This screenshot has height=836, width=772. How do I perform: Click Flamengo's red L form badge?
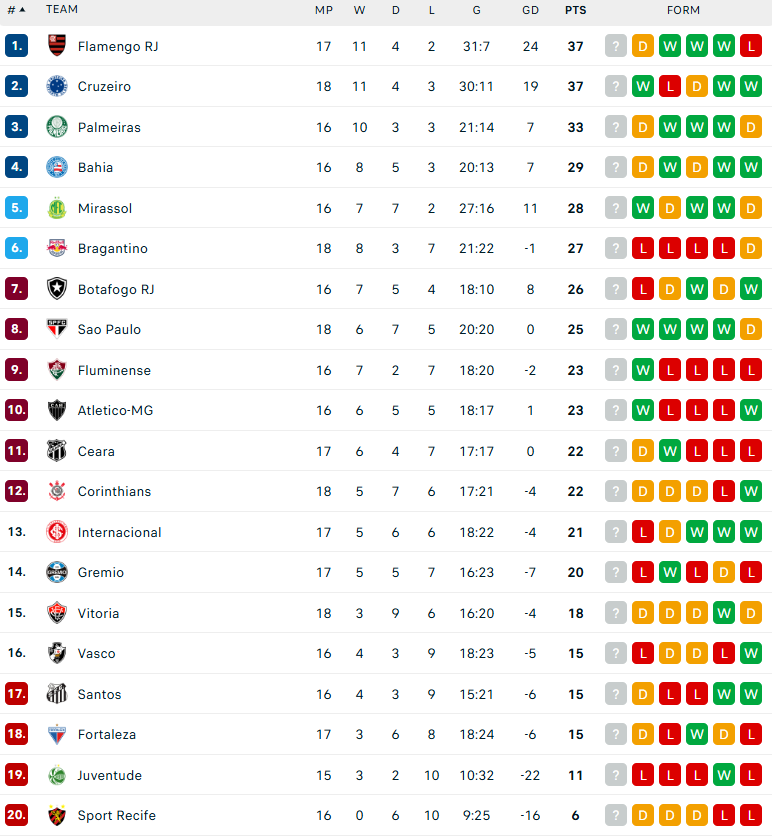coord(751,46)
